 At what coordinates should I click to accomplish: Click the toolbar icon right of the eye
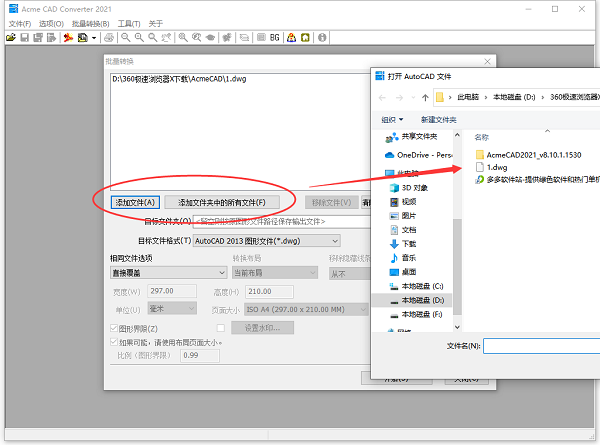(227, 37)
